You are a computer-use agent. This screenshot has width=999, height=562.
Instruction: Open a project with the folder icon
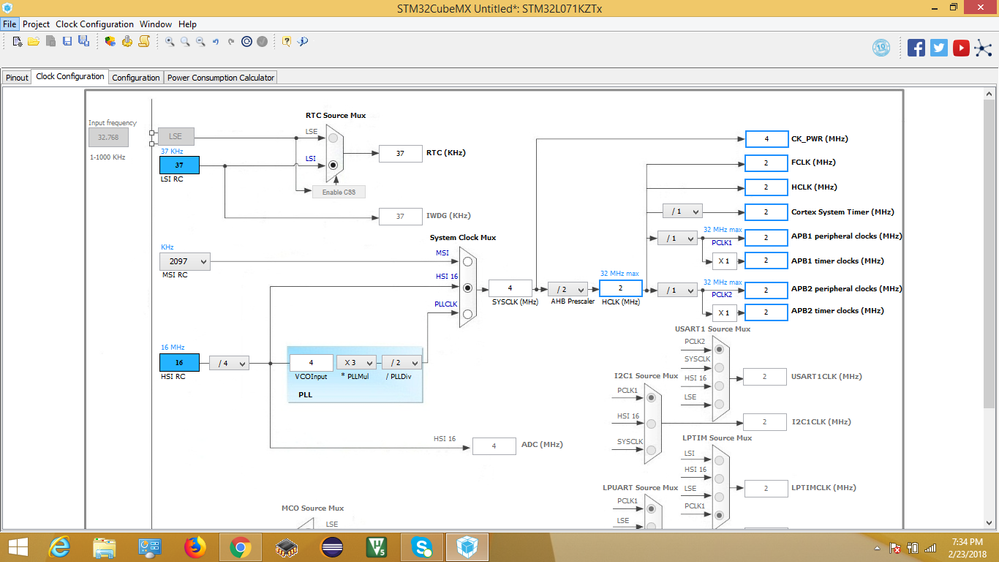coord(34,41)
